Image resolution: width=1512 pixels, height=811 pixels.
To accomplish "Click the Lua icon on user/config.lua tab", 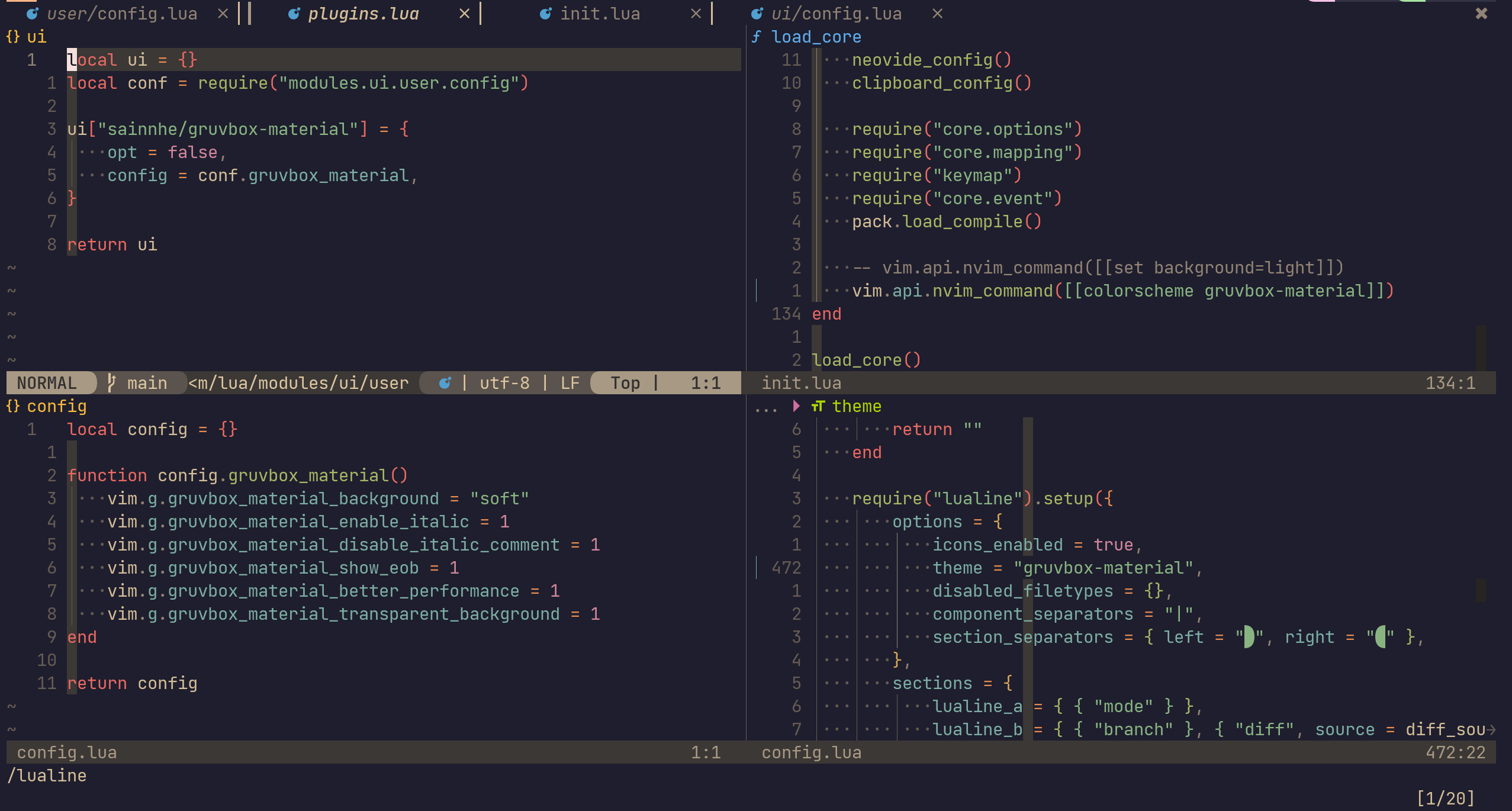I will [x=33, y=13].
